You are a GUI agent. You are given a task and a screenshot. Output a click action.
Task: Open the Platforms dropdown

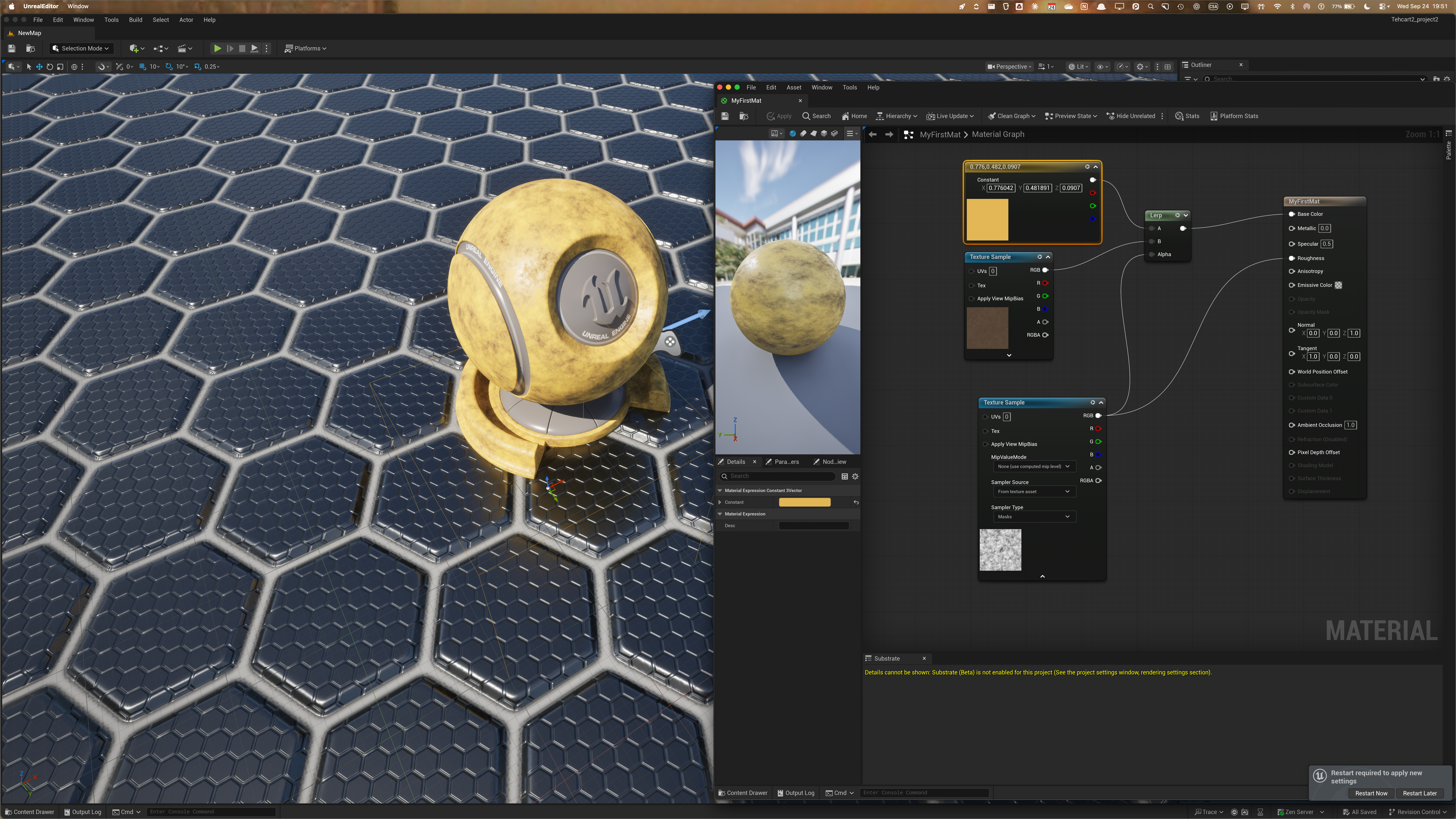coord(305,49)
